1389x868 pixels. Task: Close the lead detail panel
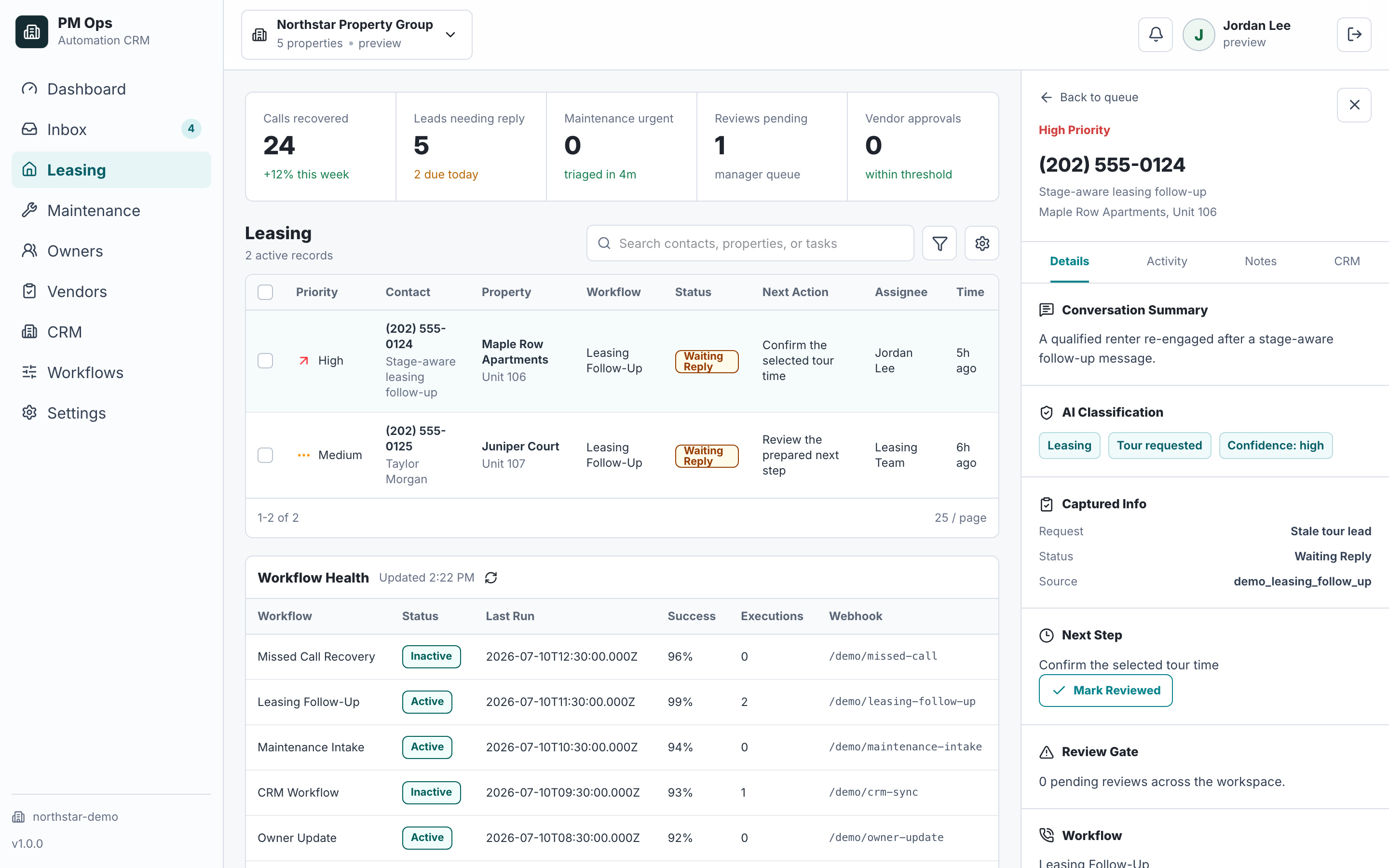point(1354,105)
